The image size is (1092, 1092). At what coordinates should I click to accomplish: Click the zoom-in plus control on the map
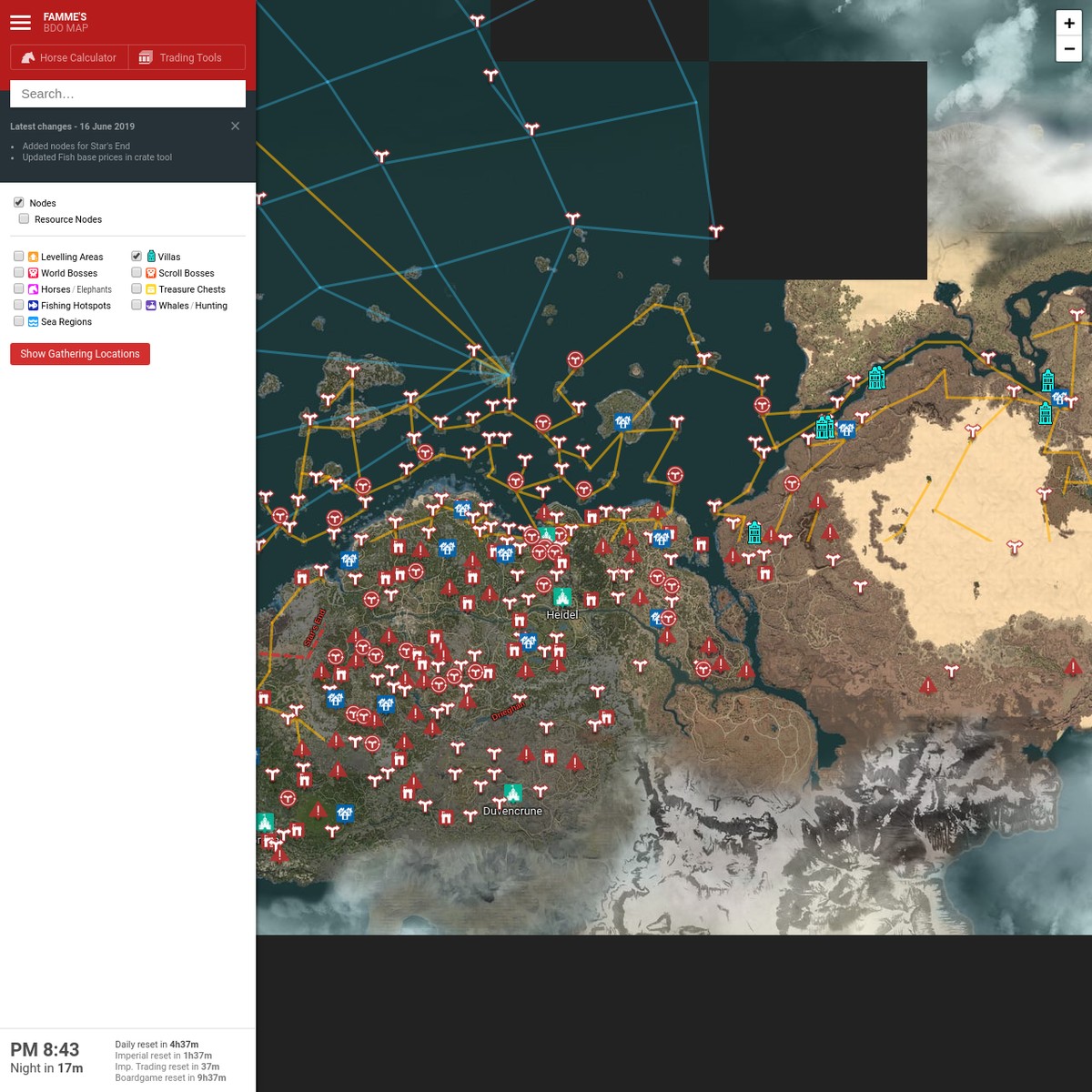(1068, 23)
